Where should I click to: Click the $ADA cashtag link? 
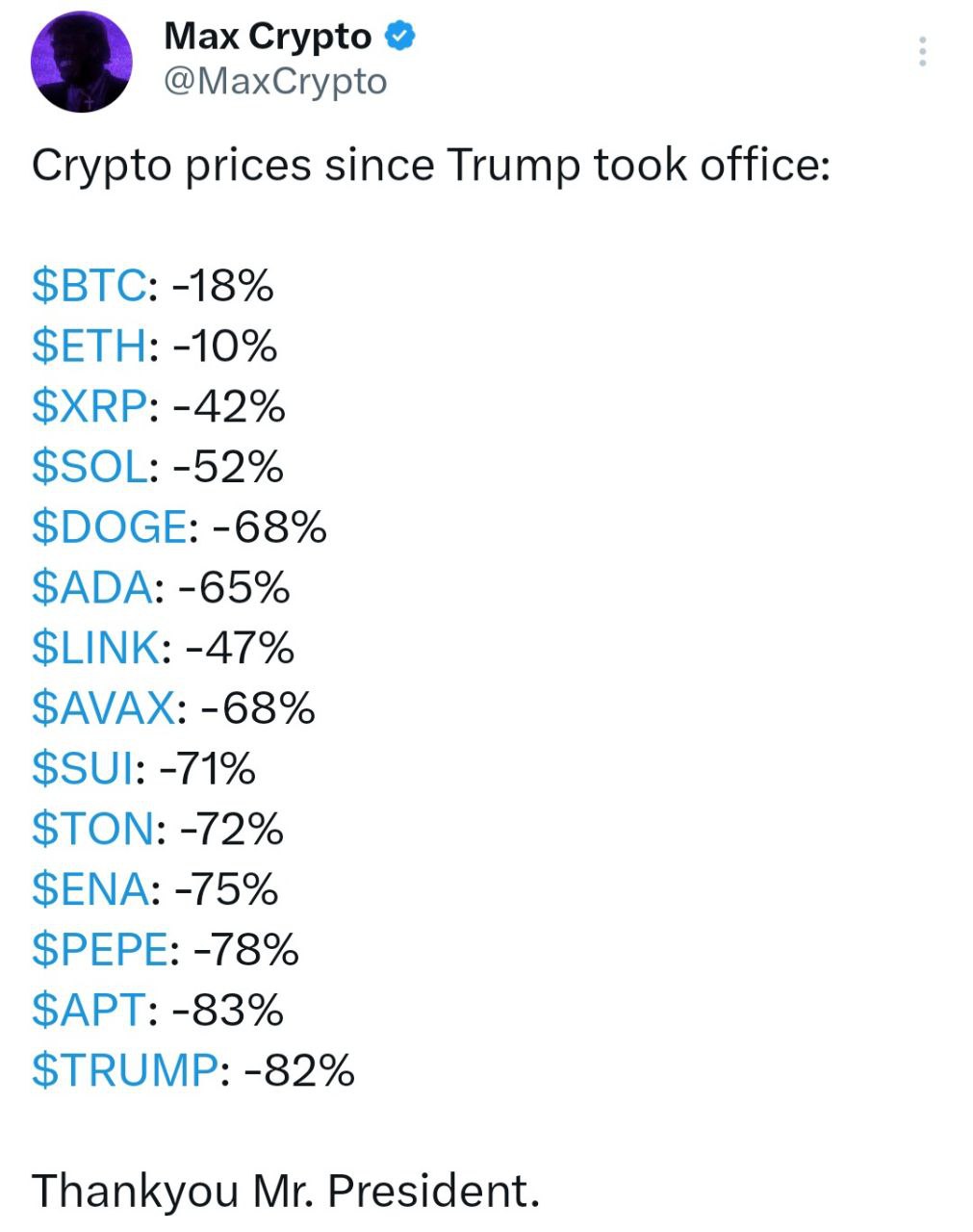91,587
